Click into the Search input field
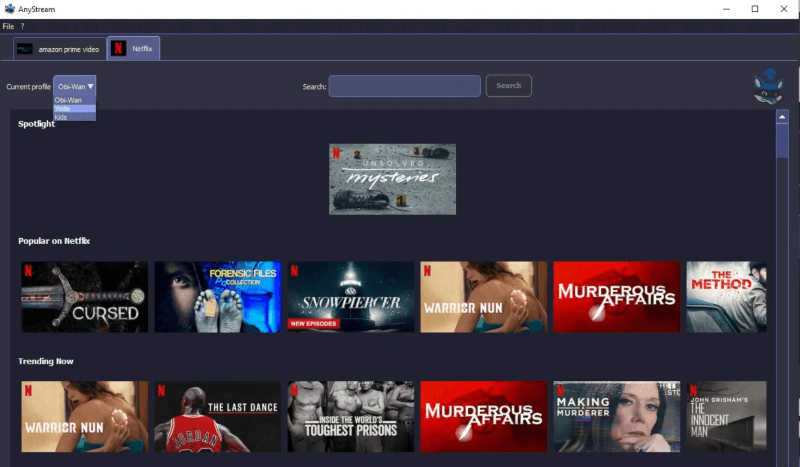The width and height of the screenshot is (800, 467). pos(405,86)
